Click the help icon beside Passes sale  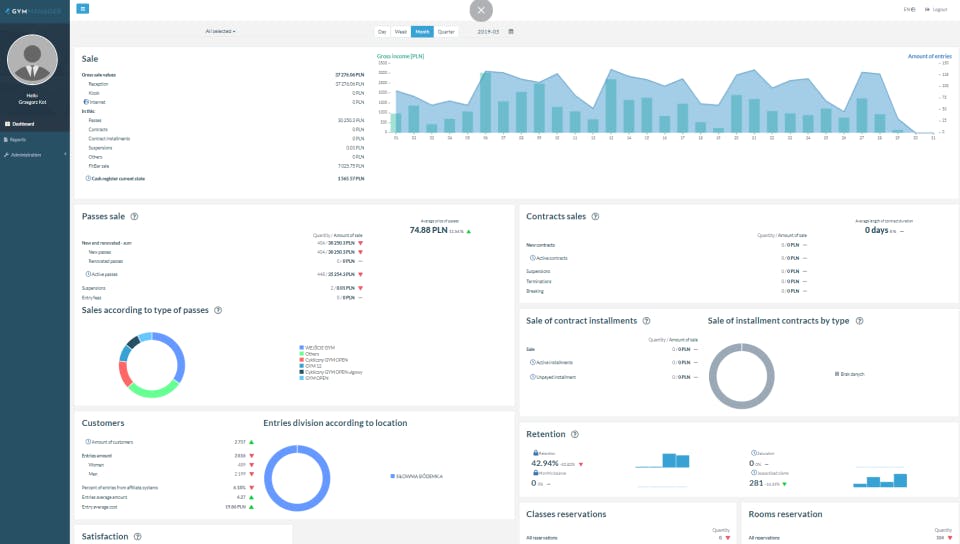134,217
